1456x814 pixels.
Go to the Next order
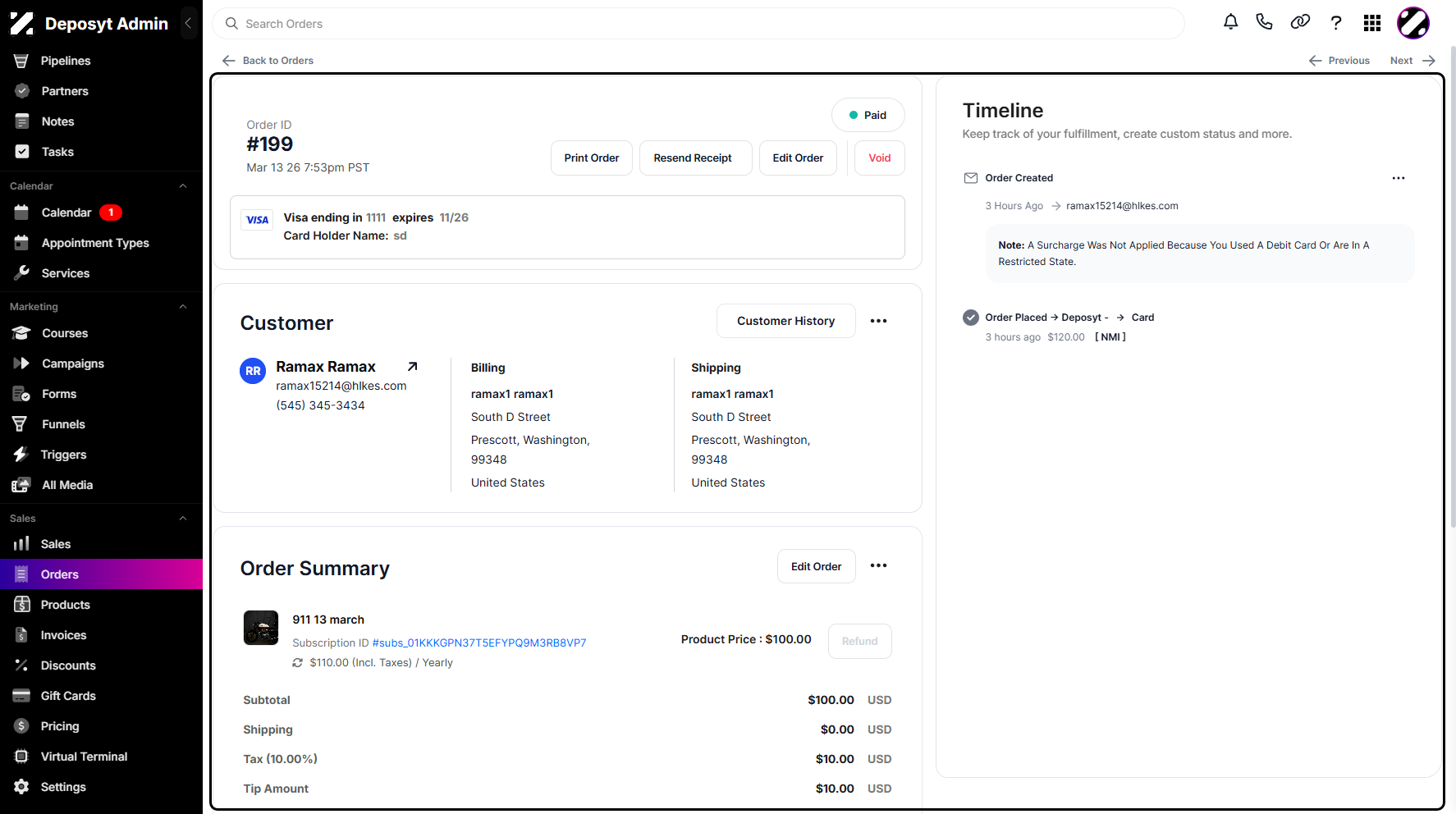1413,61
